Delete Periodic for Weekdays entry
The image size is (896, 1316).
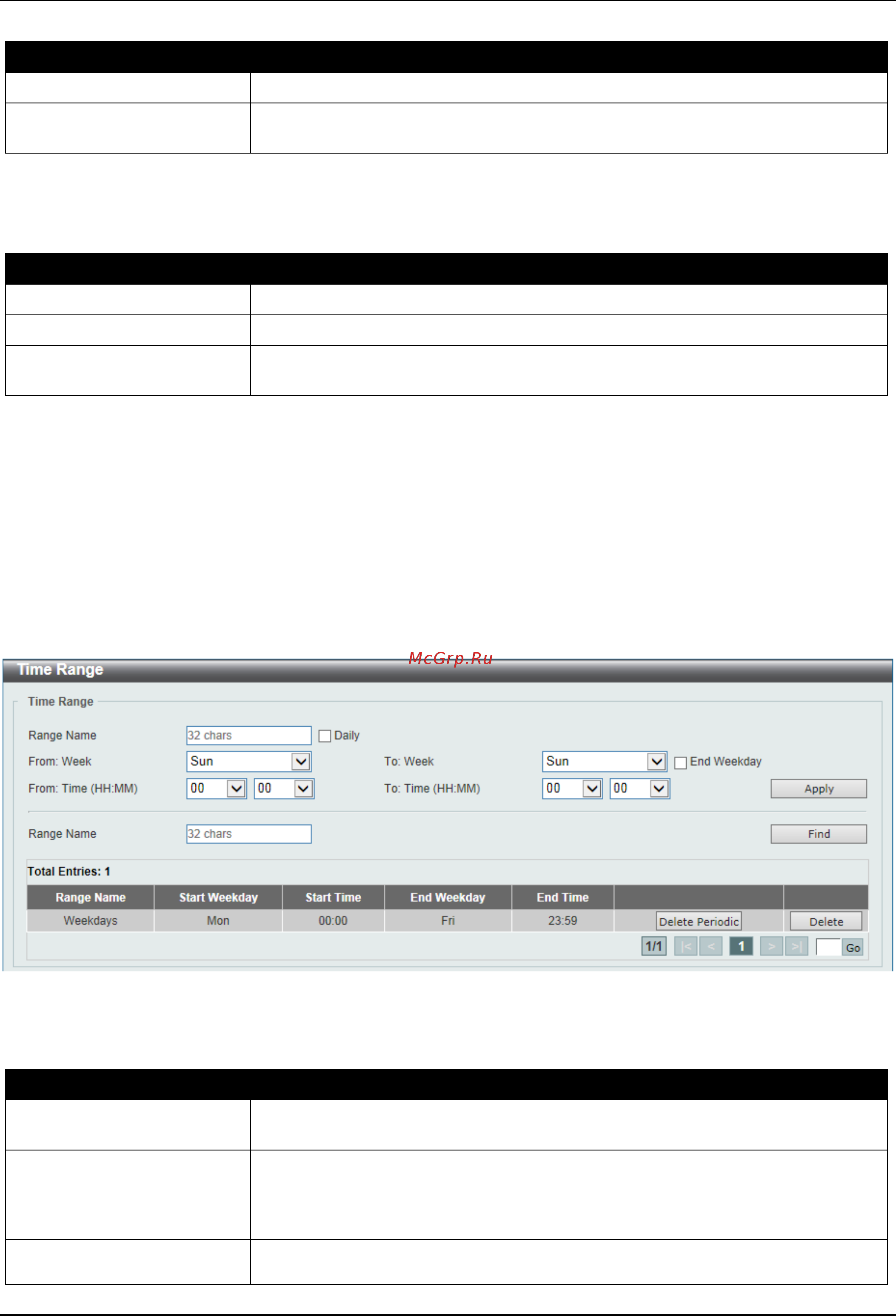(699, 921)
